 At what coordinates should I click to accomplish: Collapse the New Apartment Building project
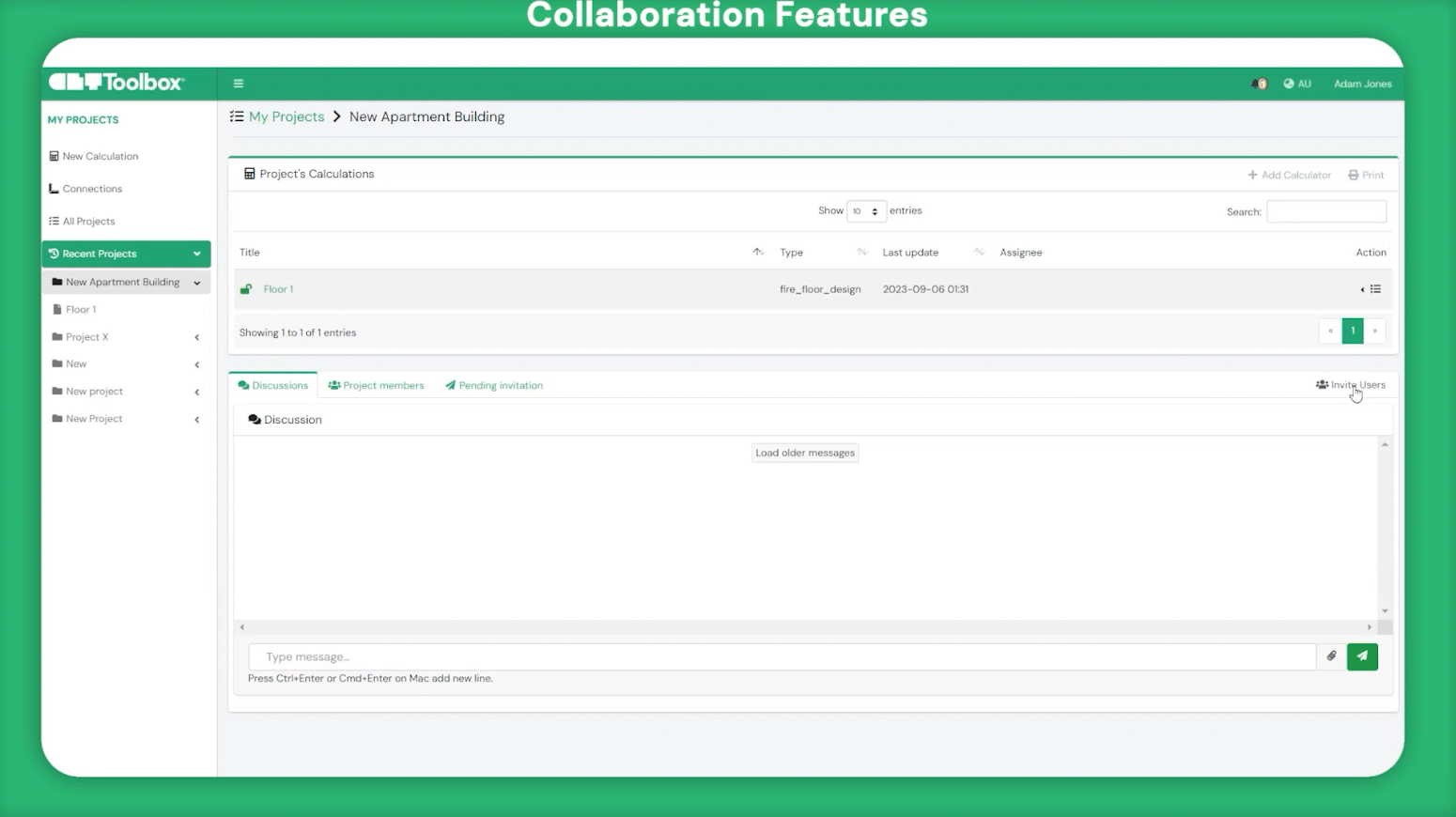click(197, 282)
